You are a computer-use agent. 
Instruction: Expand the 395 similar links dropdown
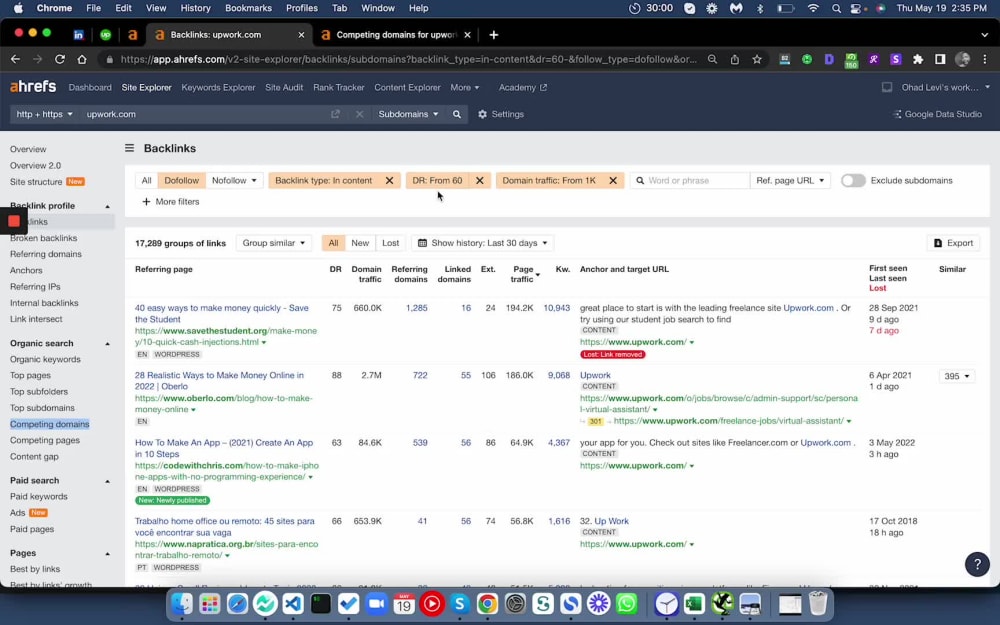coord(957,376)
